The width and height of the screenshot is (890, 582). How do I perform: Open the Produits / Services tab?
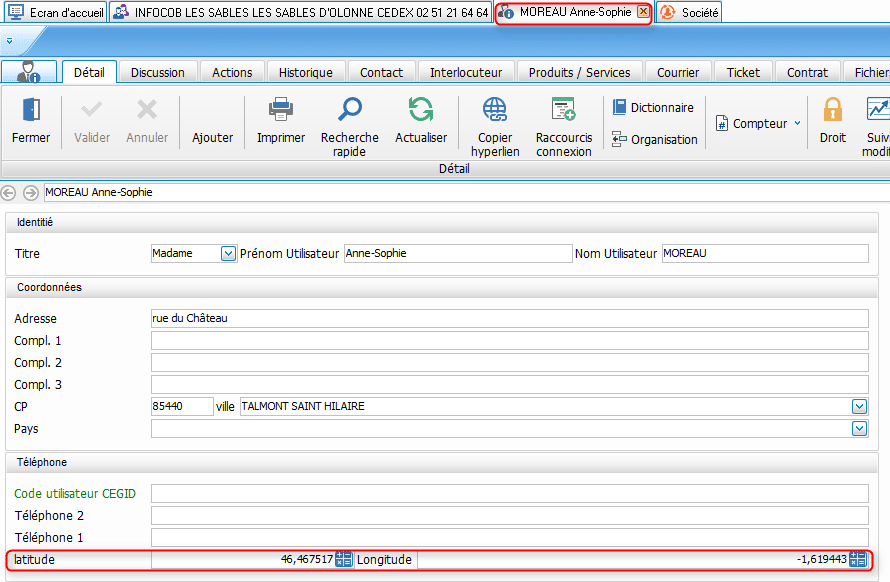579,72
